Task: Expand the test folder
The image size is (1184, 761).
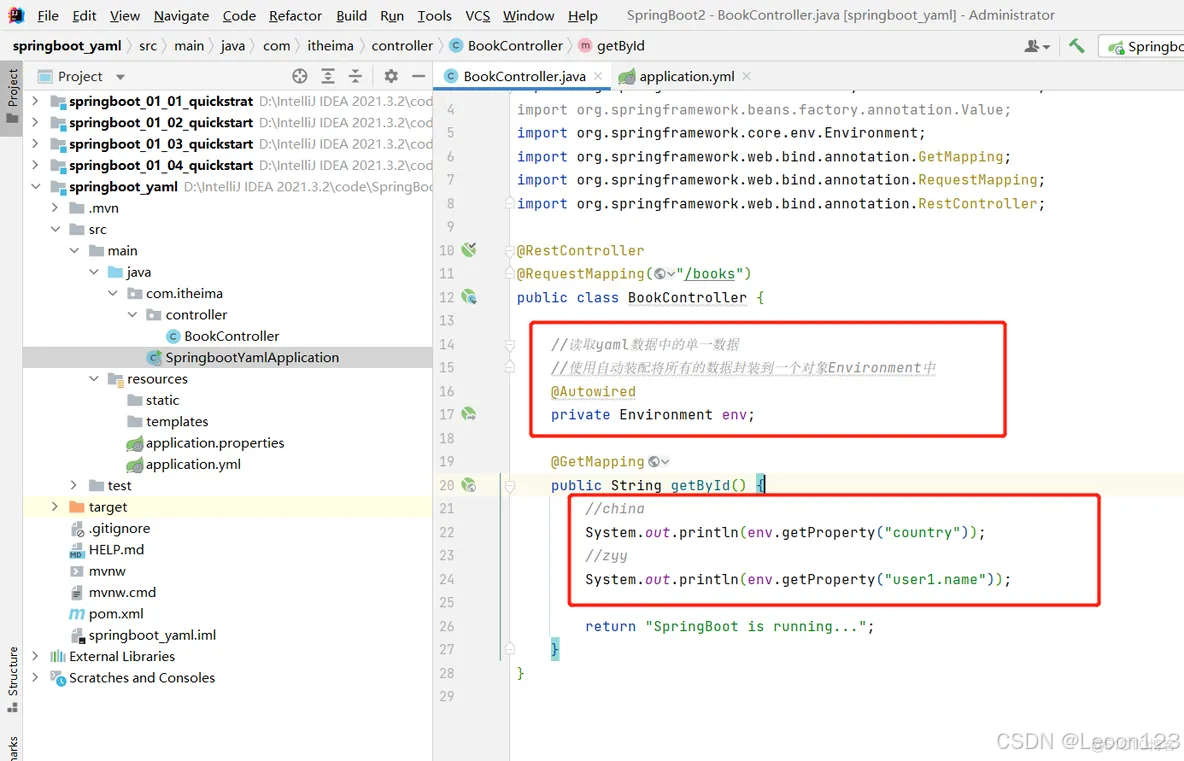Action: pyautogui.click(x=74, y=485)
